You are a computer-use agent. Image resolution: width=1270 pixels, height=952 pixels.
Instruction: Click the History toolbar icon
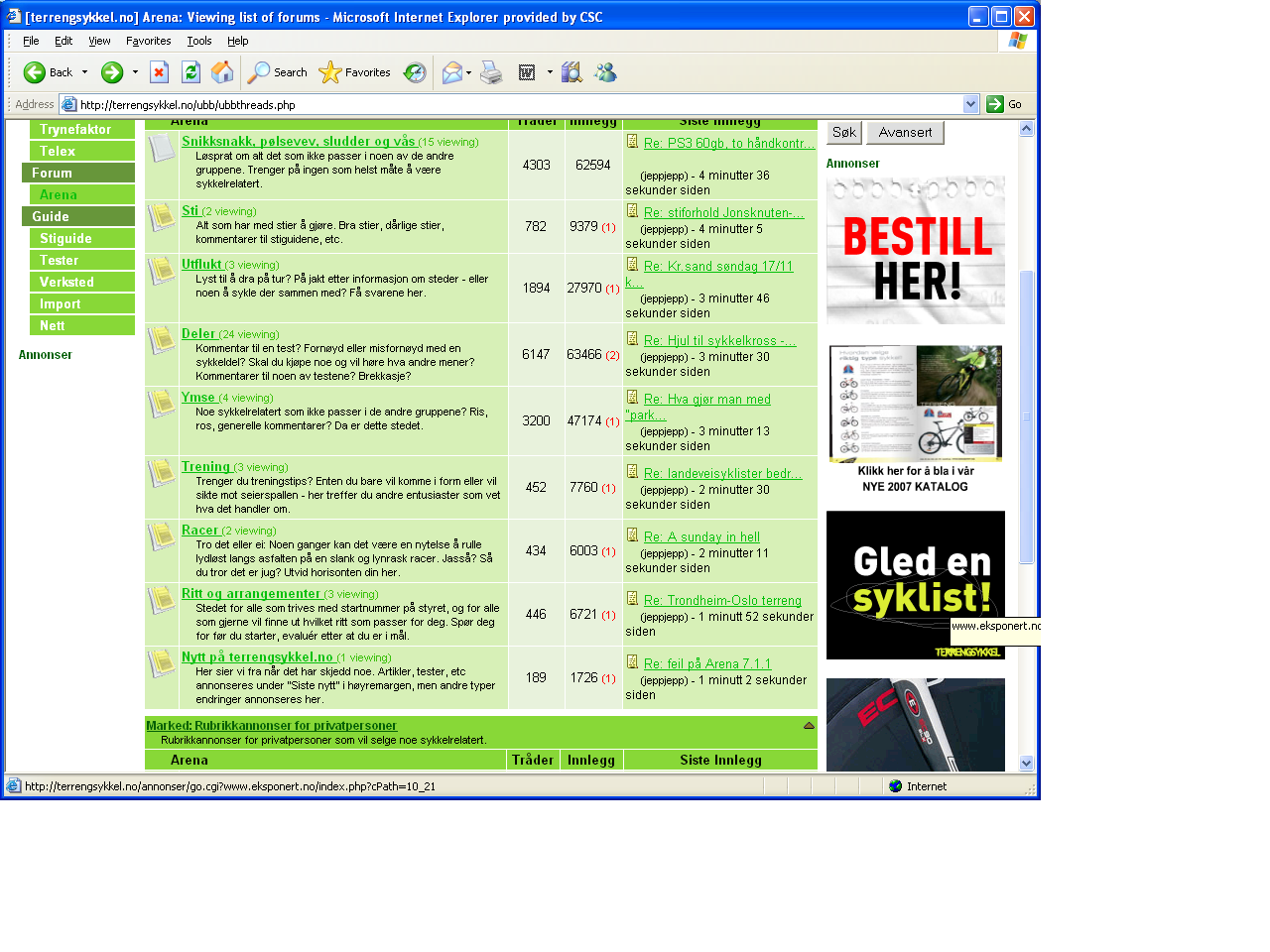point(415,72)
